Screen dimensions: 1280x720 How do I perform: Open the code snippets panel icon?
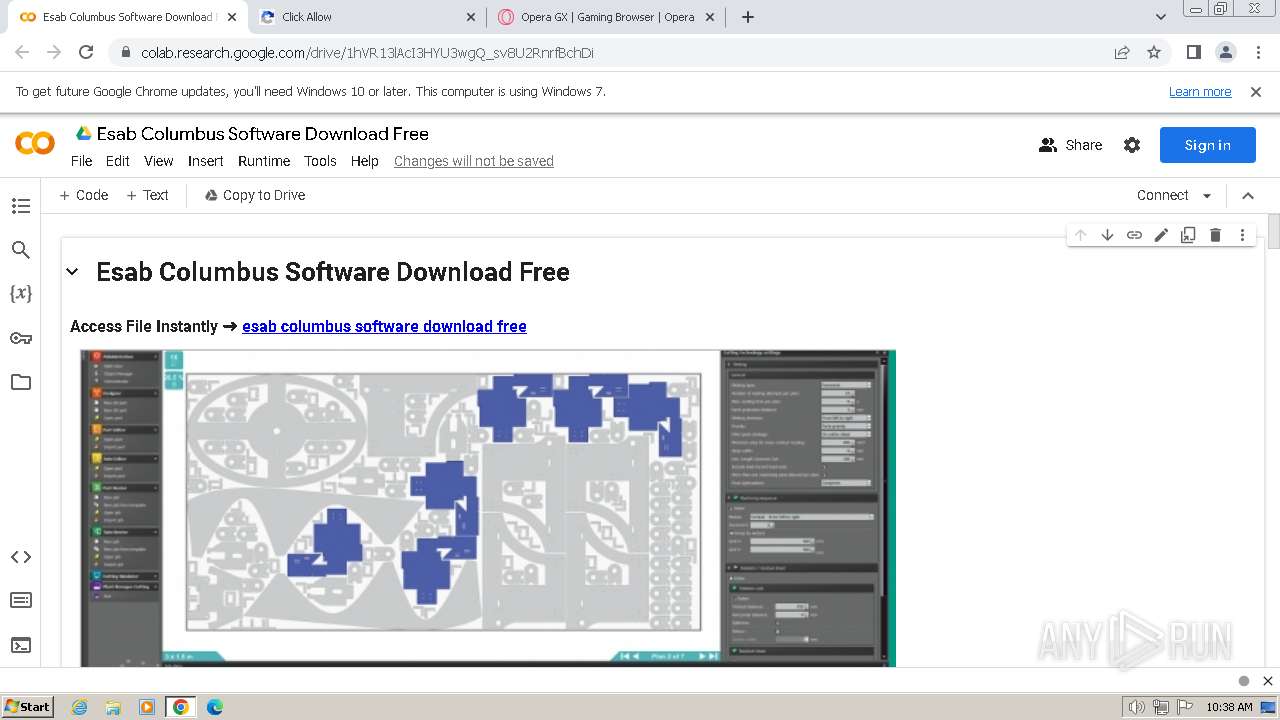tap(20, 557)
